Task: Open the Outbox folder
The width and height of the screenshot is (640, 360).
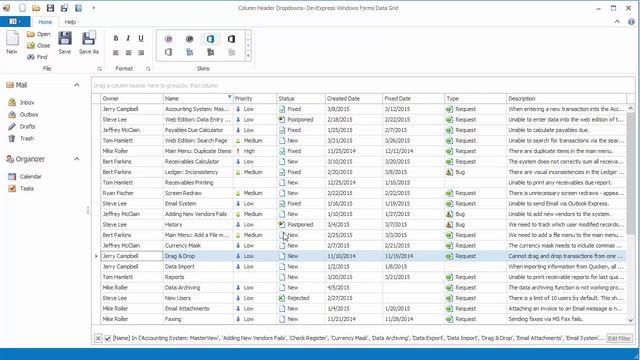Action: (x=24, y=115)
